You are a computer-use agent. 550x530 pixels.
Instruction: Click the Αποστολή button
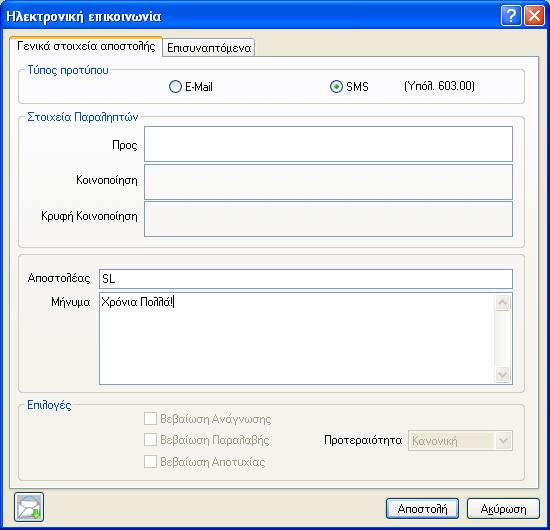coord(422,509)
